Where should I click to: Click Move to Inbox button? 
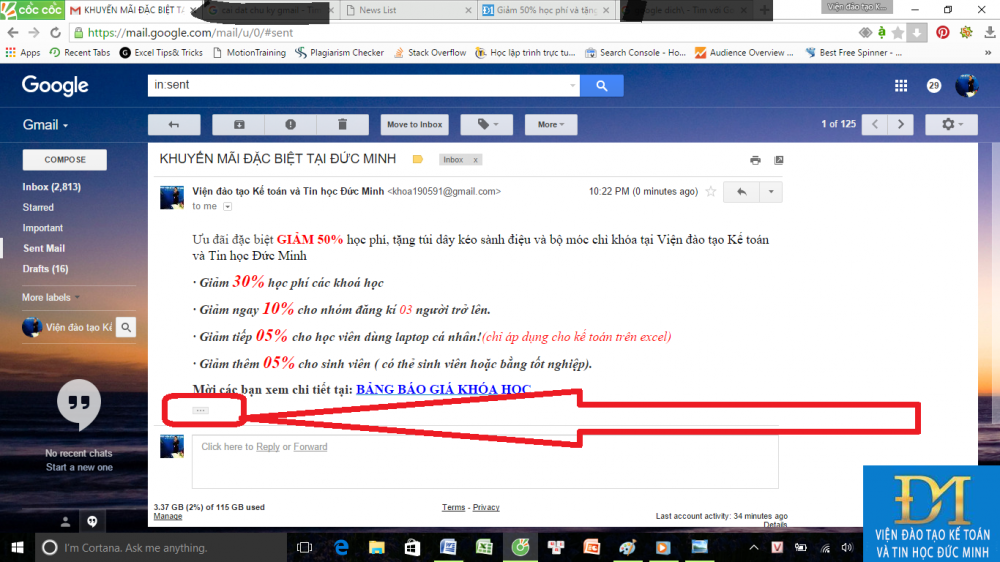[415, 124]
